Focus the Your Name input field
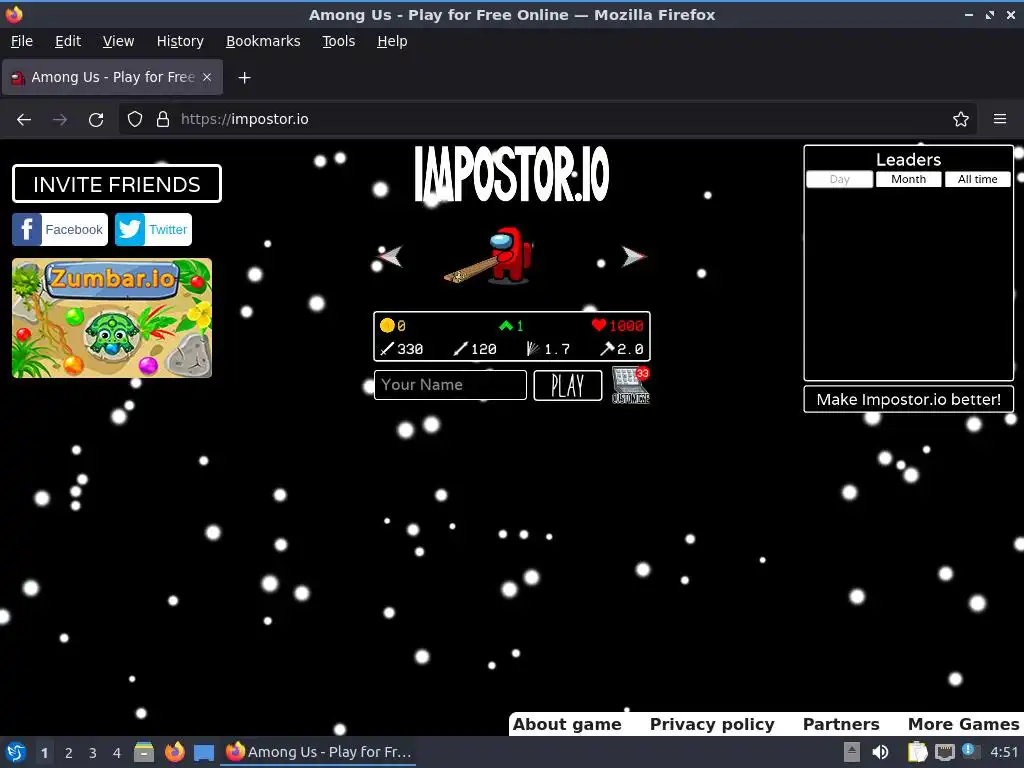The width and height of the screenshot is (1024, 768). pyautogui.click(x=450, y=385)
